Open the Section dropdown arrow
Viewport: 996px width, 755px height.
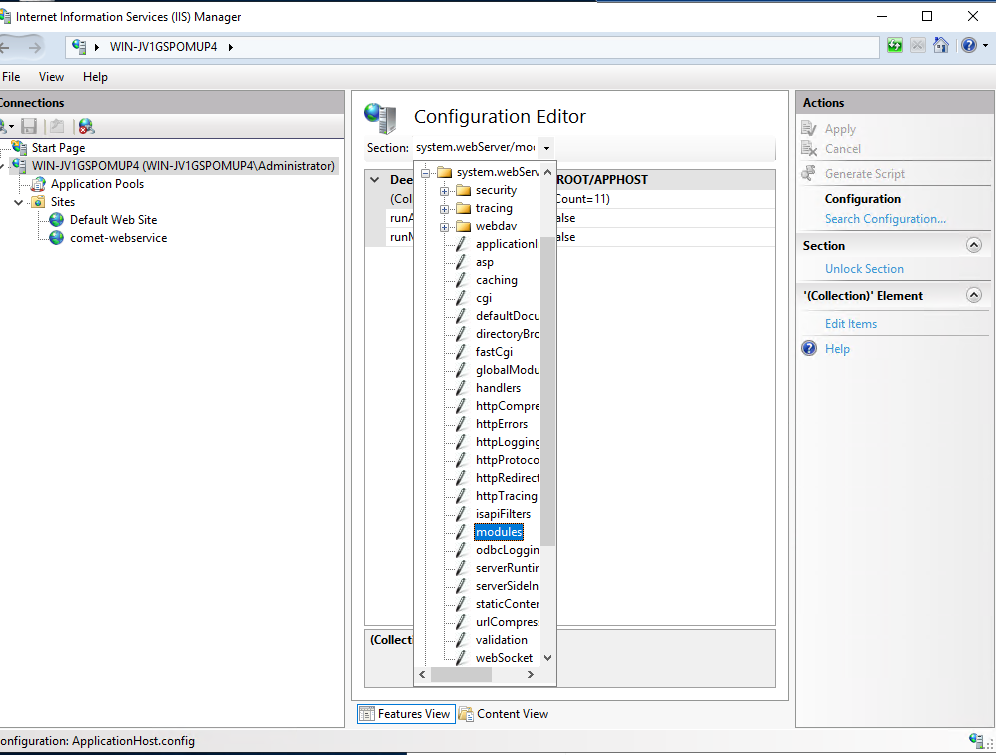(546, 148)
